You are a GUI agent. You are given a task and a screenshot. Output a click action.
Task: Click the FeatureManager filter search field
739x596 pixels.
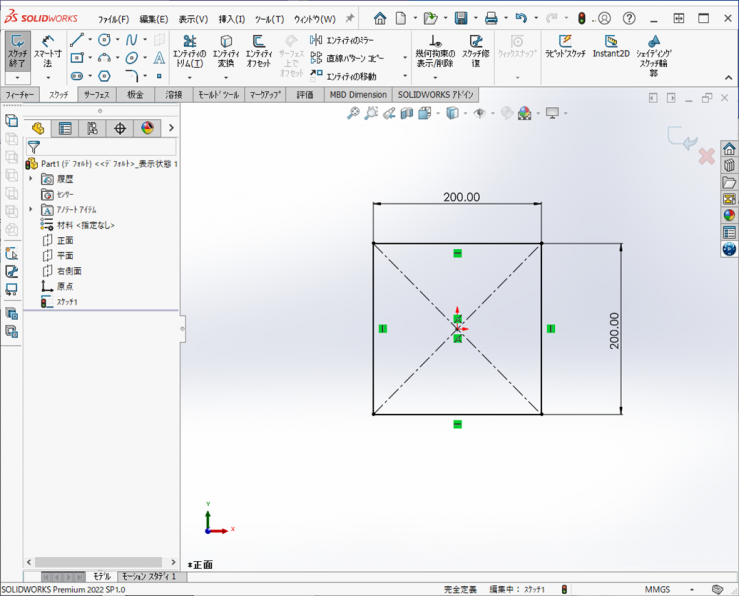click(100, 146)
